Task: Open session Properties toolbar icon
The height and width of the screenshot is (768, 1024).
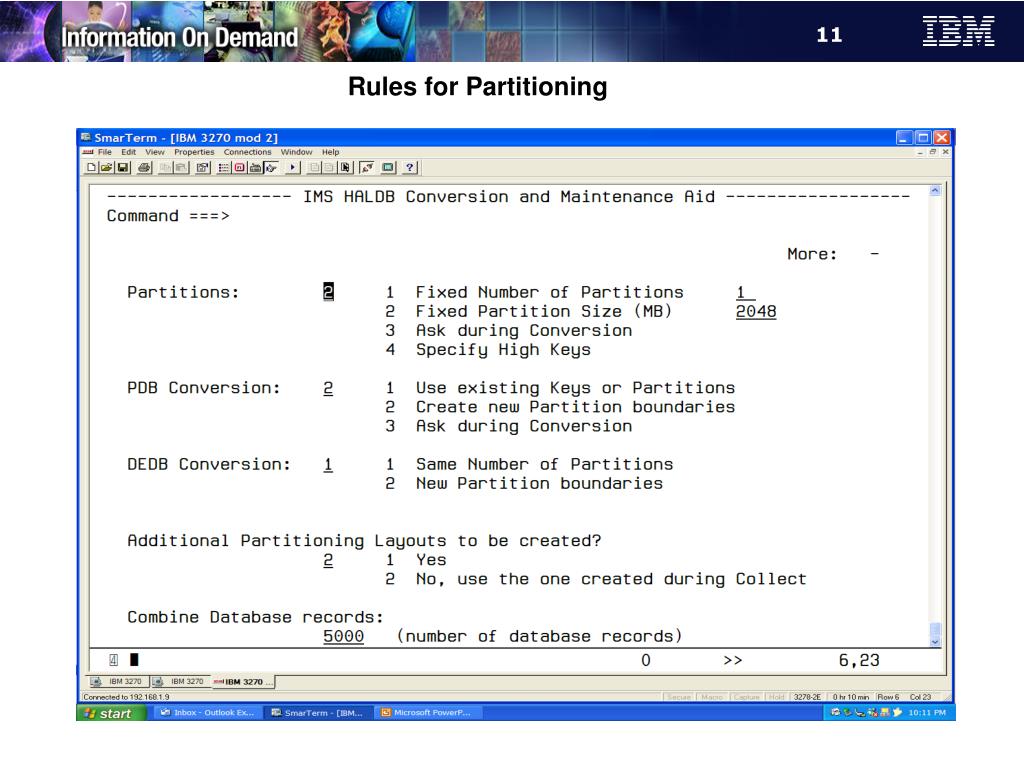Action: (x=202, y=167)
